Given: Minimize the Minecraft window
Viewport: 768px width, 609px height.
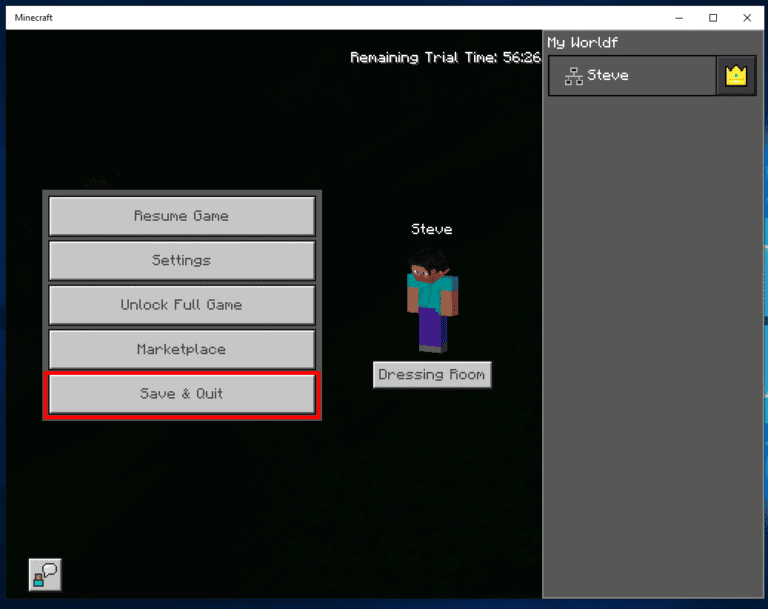Looking at the screenshot, I should pyautogui.click(x=679, y=18).
